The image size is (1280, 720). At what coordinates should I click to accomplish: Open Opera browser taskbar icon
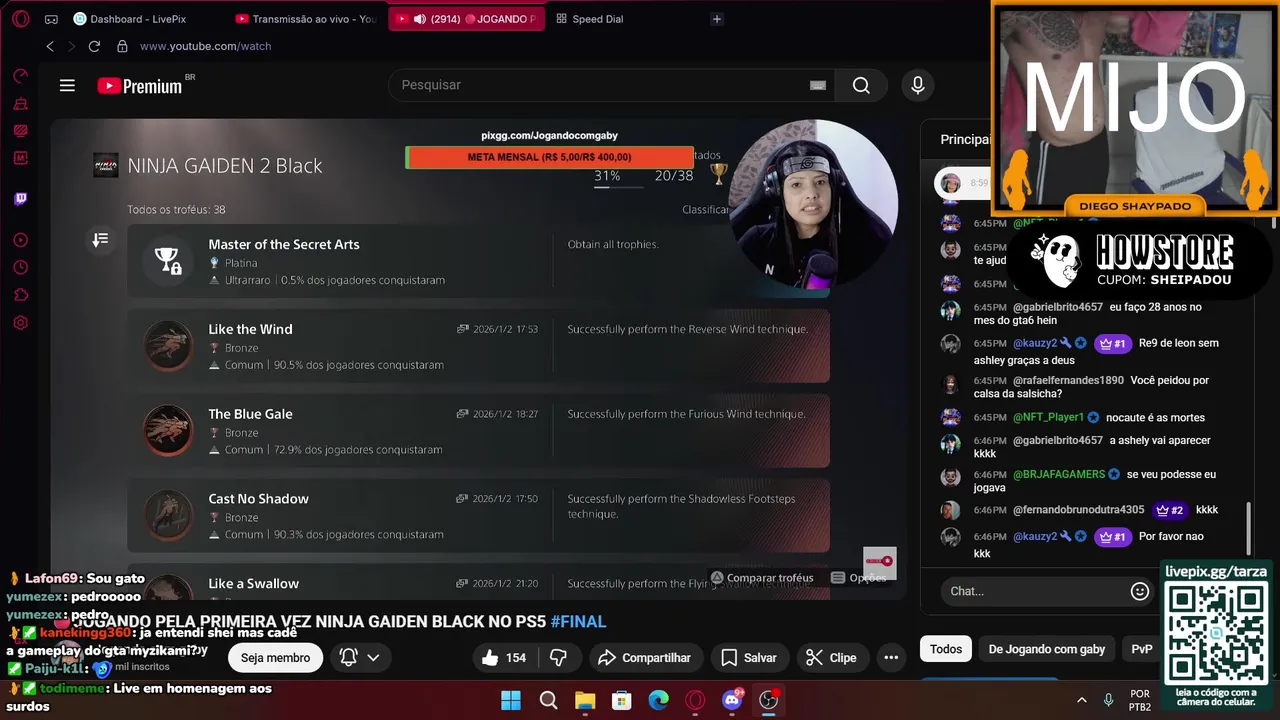tap(695, 700)
